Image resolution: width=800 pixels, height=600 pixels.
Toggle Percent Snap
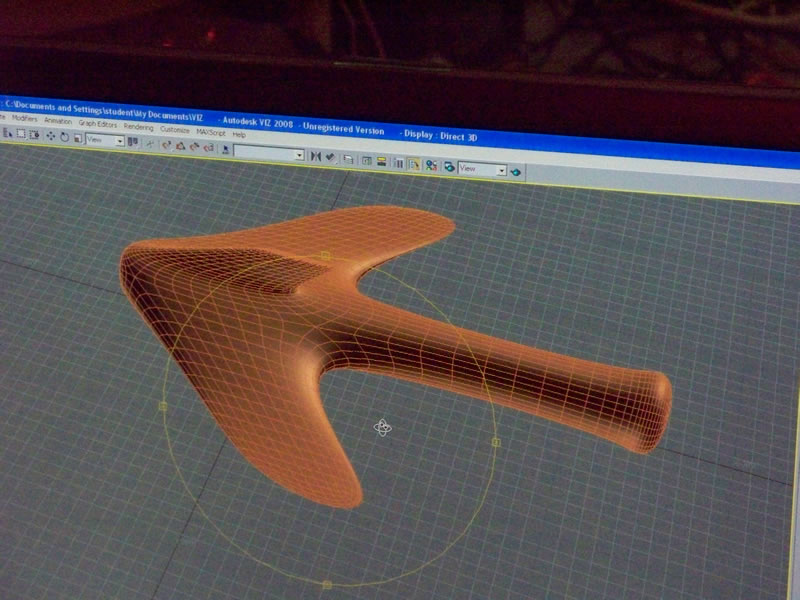pos(194,147)
